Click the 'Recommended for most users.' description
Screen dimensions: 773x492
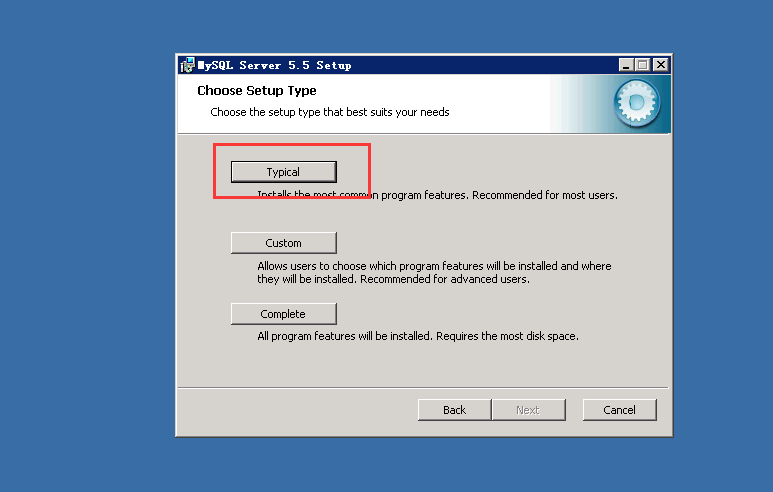point(545,195)
